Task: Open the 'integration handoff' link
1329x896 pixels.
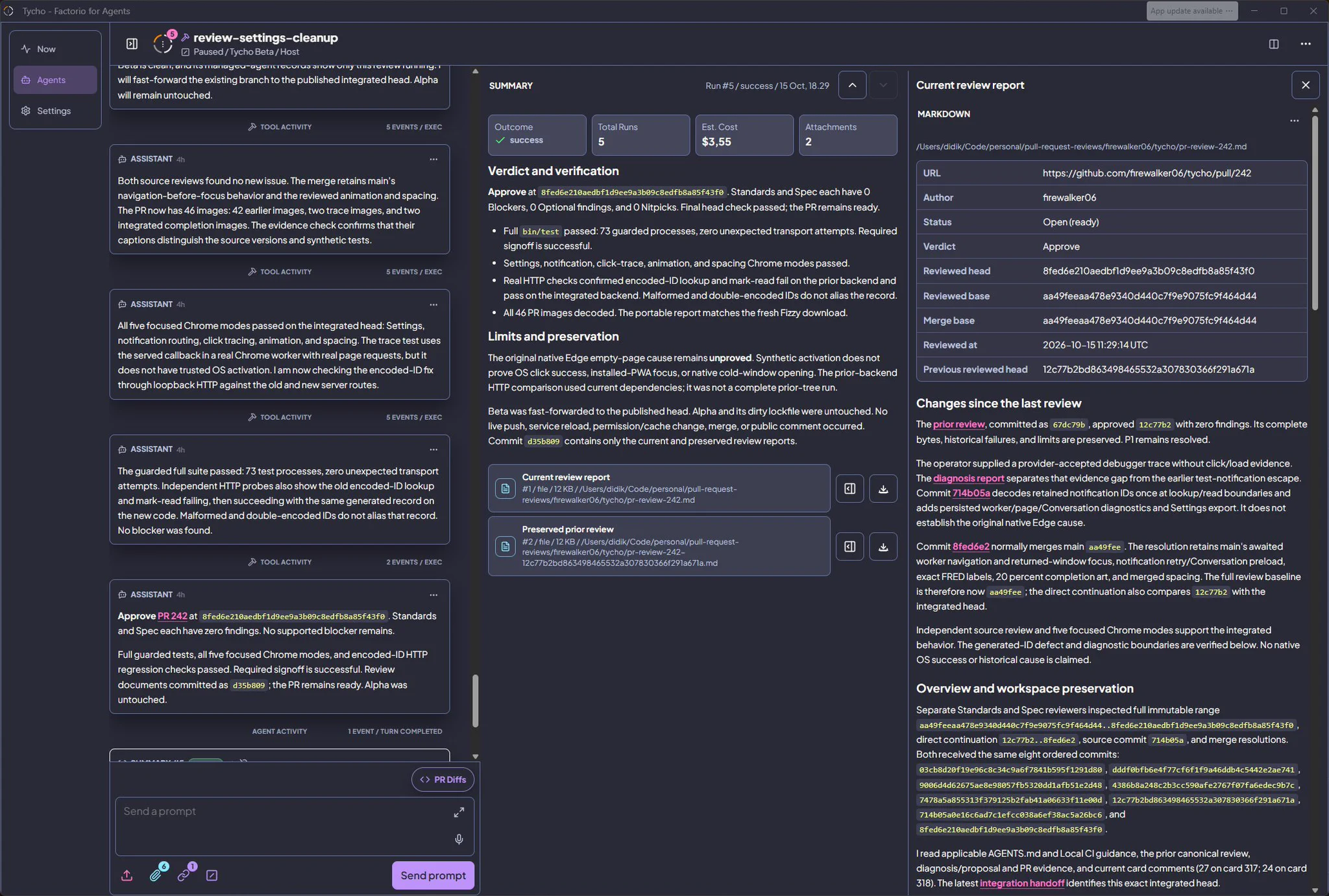Action: pos(1021,883)
